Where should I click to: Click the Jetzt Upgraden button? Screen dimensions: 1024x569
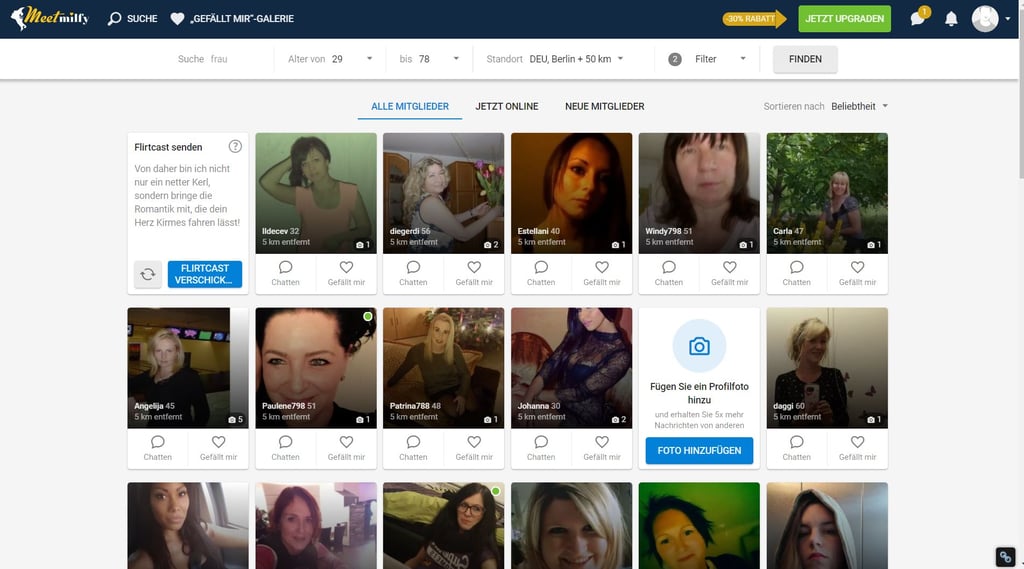844,19
